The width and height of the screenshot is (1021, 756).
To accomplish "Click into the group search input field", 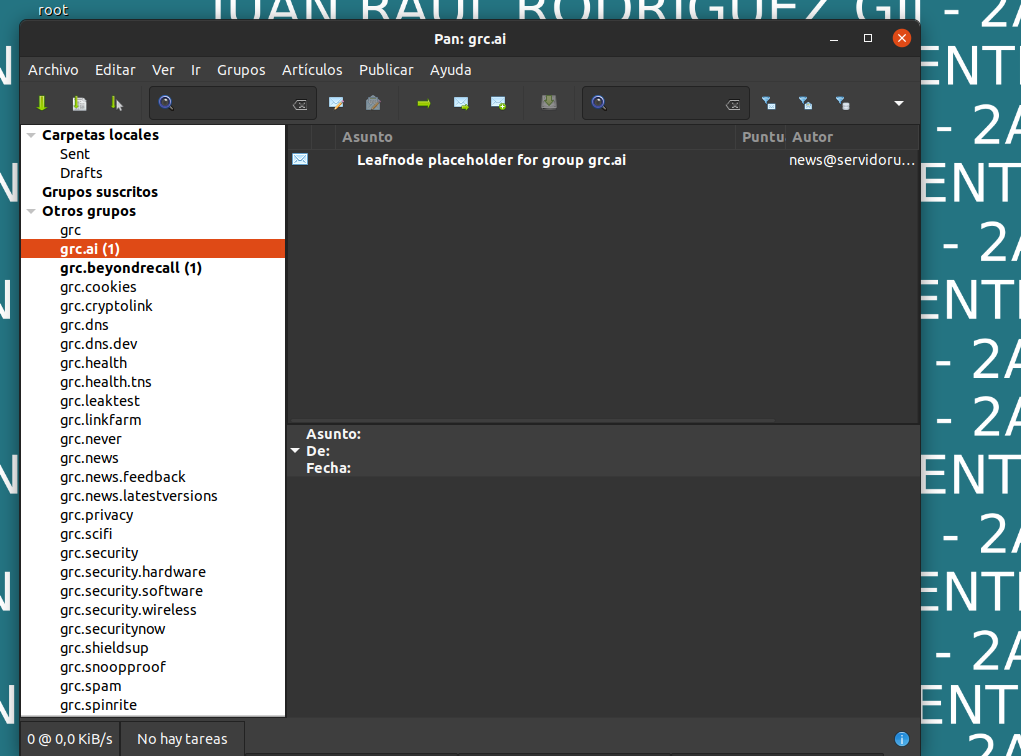I will [233, 103].
